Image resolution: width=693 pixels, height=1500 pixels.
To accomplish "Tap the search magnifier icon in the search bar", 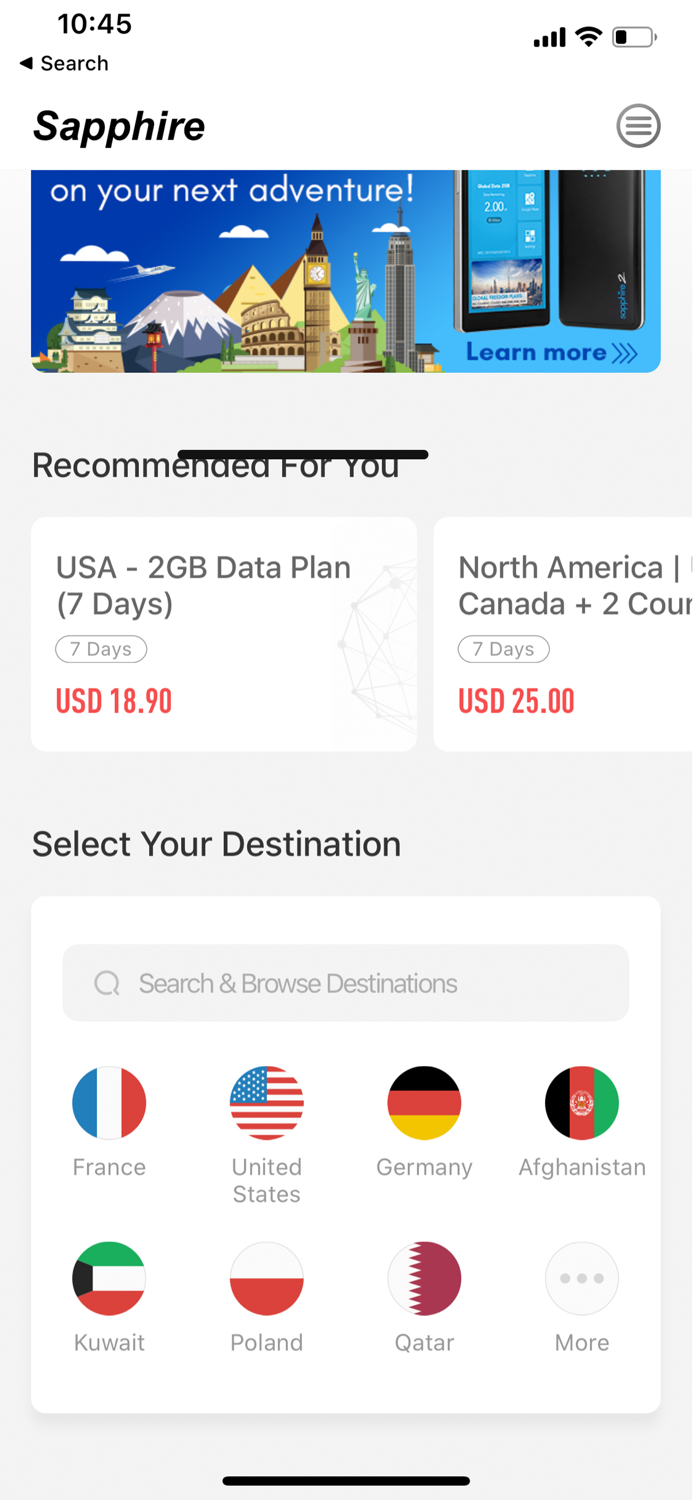I will click(x=106, y=983).
